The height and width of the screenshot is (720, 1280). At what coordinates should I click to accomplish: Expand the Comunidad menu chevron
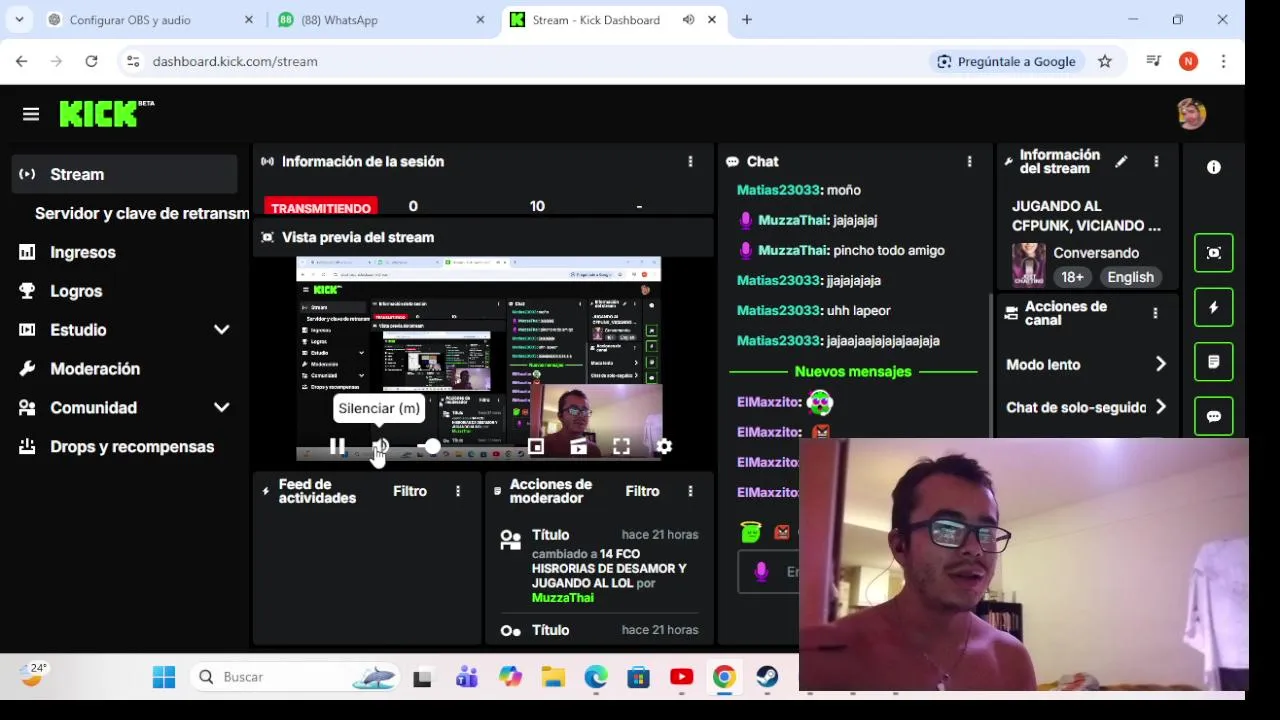point(221,408)
